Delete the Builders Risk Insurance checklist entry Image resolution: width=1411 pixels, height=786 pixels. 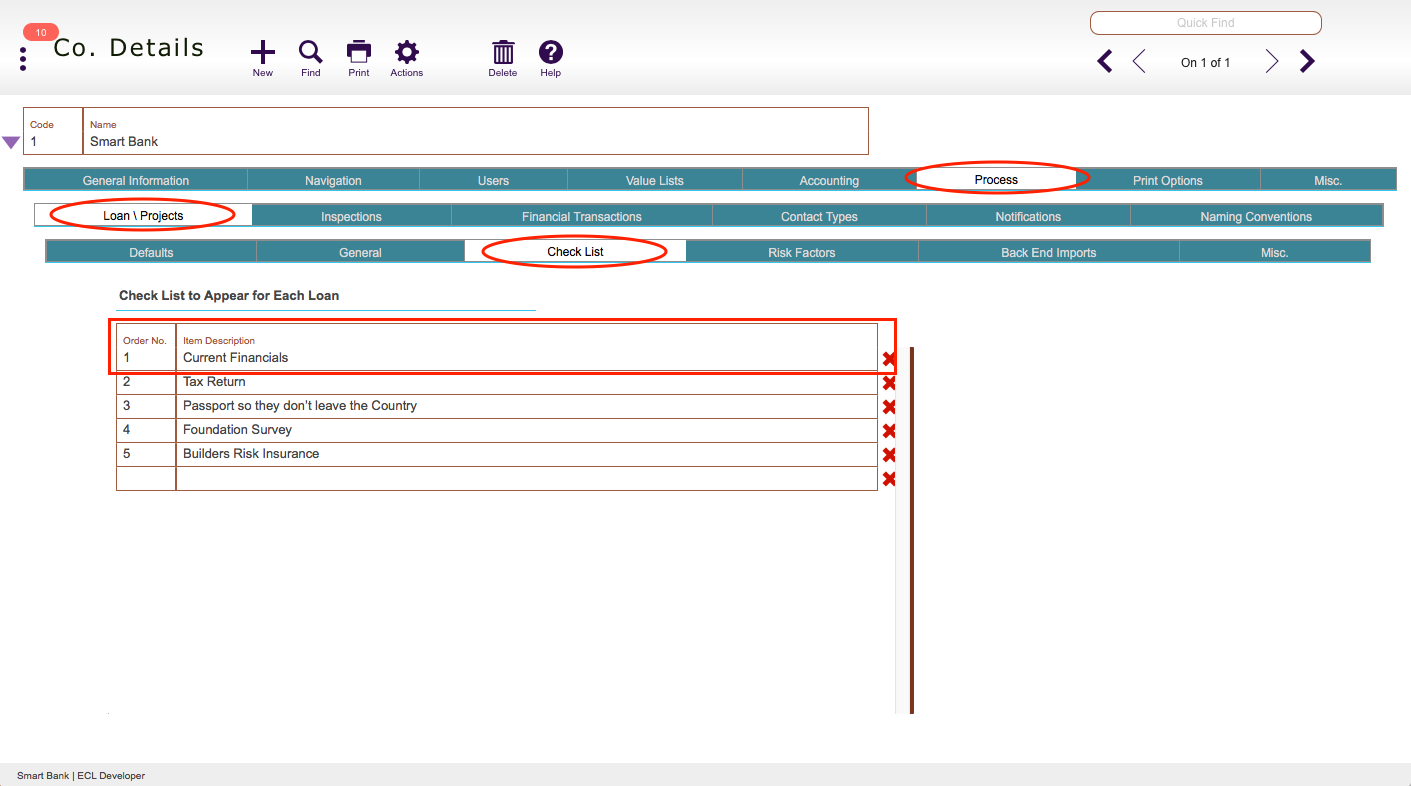(x=889, y=454)
